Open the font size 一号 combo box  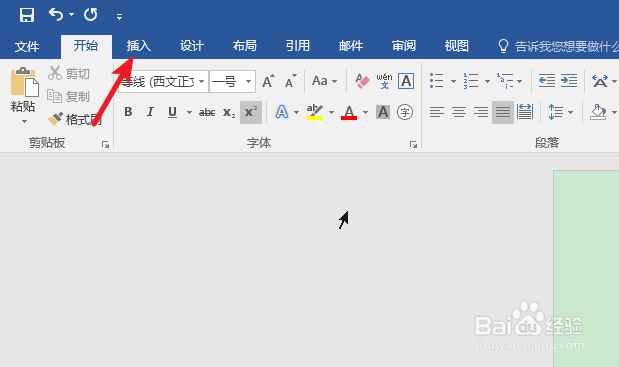232,81
